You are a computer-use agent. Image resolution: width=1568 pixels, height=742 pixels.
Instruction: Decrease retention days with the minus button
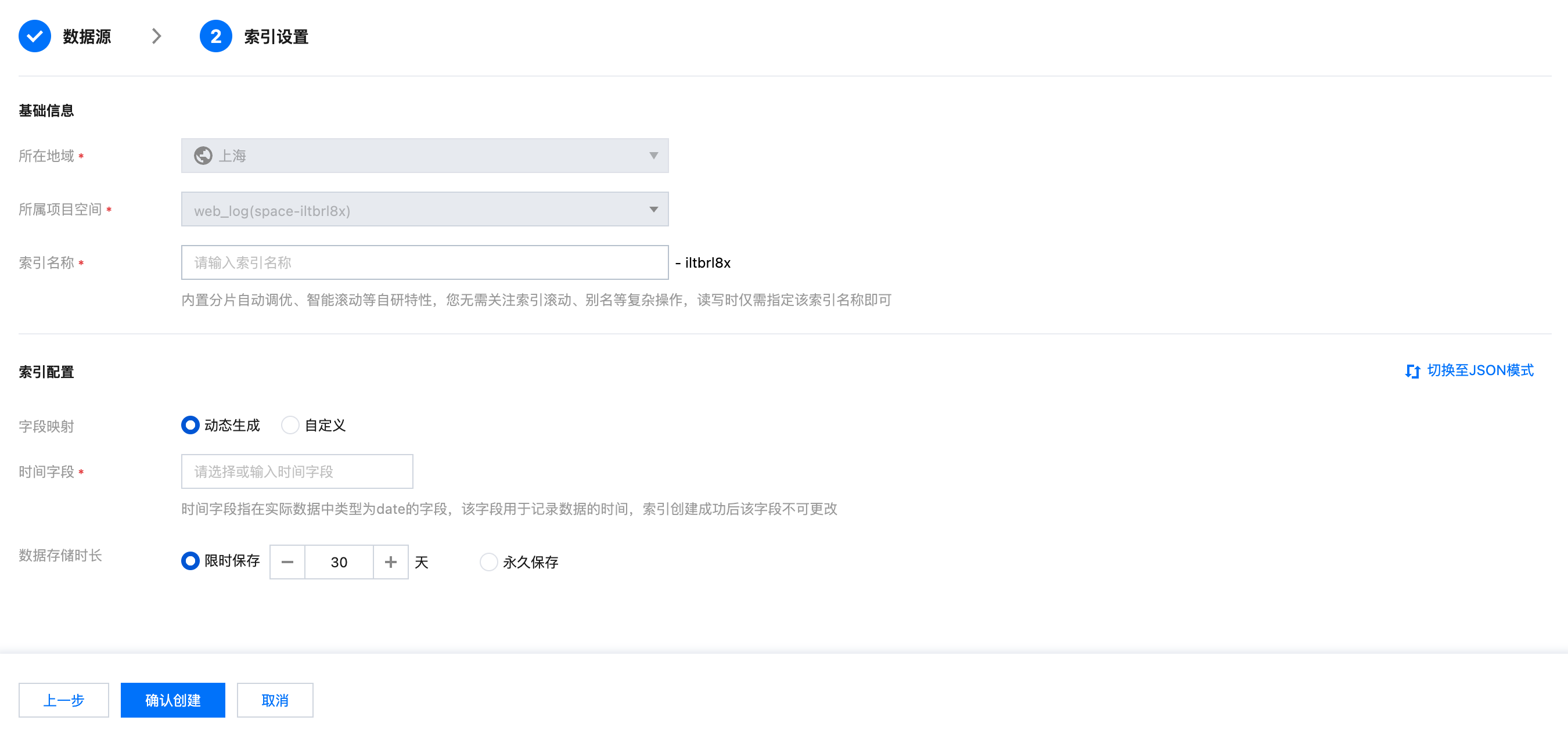(x=287, y=562)
